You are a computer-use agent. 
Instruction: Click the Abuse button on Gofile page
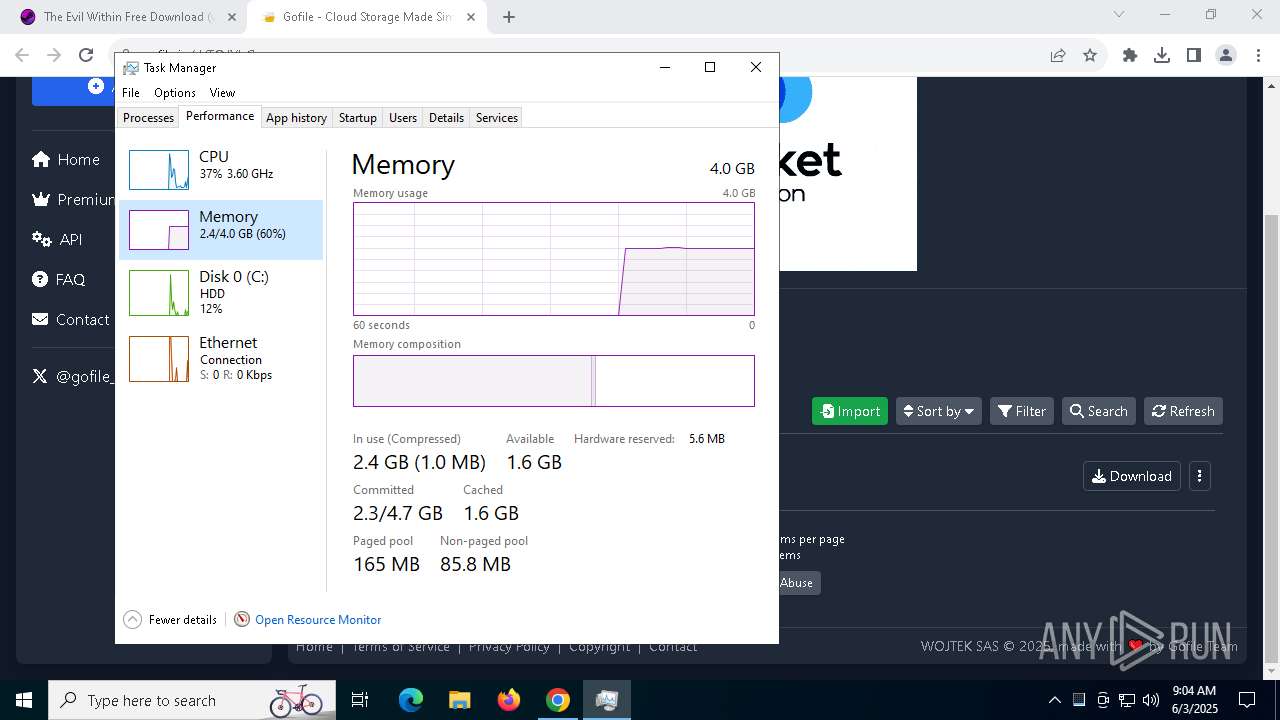pos(797,583)
